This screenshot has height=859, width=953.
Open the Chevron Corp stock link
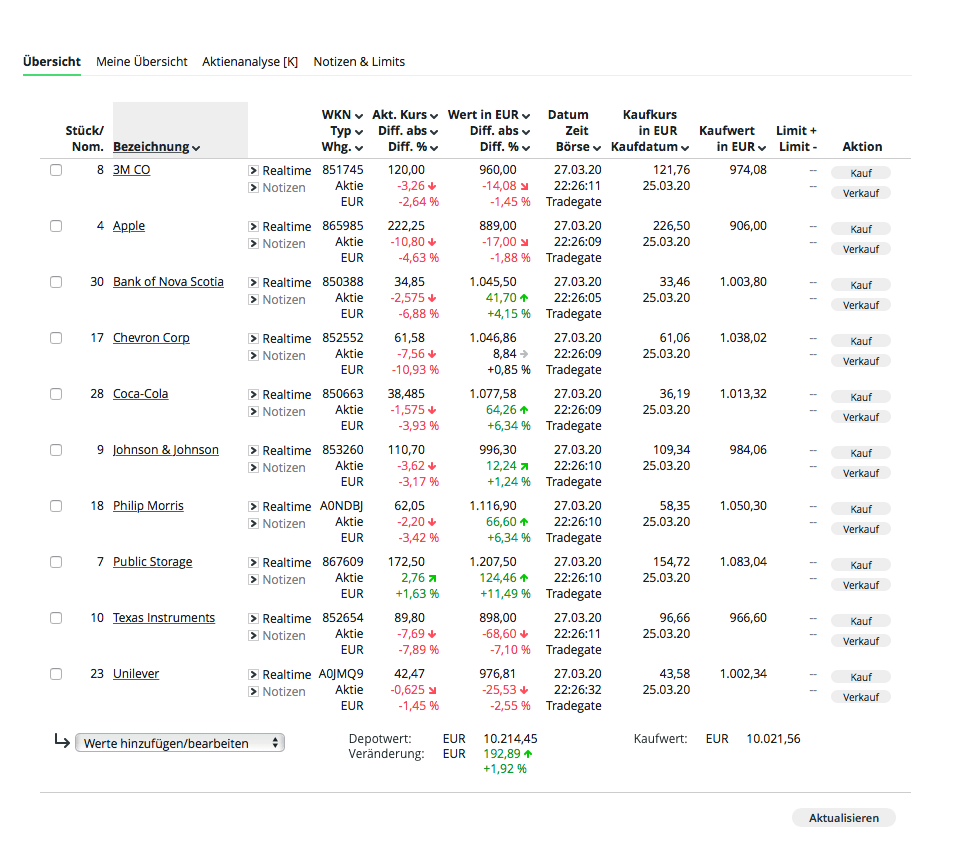[151, 338]
